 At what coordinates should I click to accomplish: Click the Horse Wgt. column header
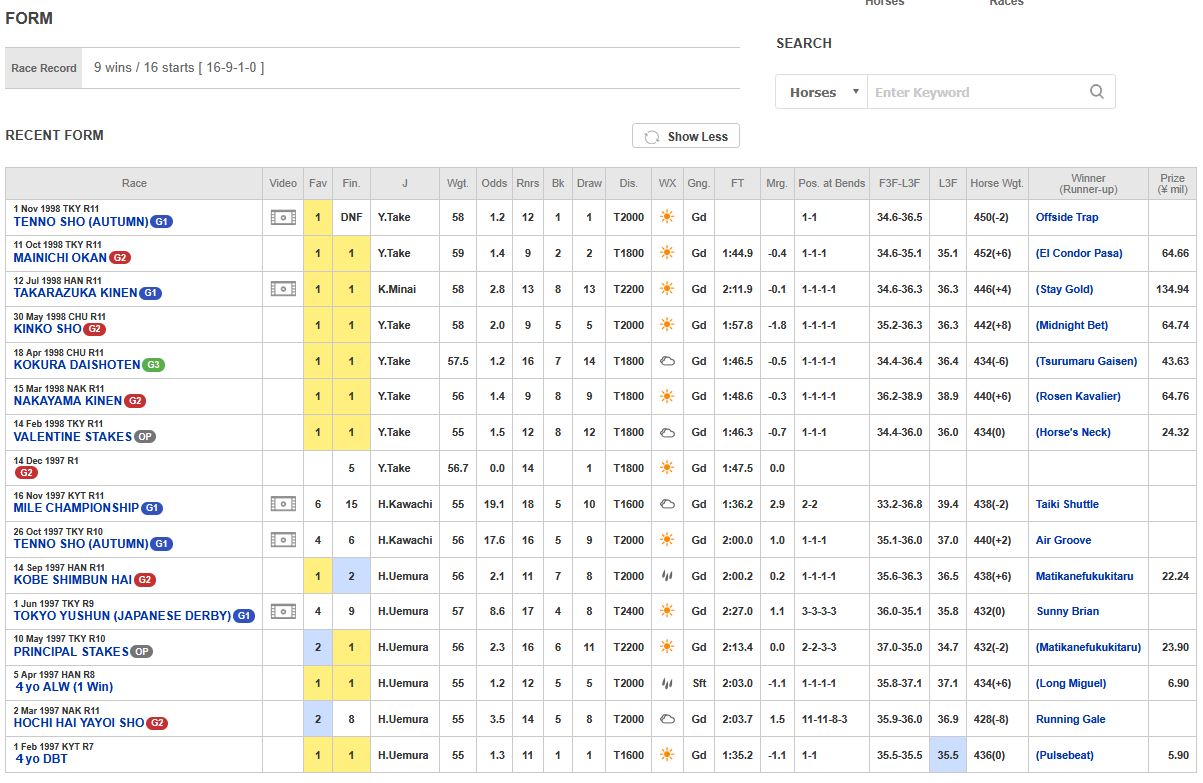click(997, 183)
